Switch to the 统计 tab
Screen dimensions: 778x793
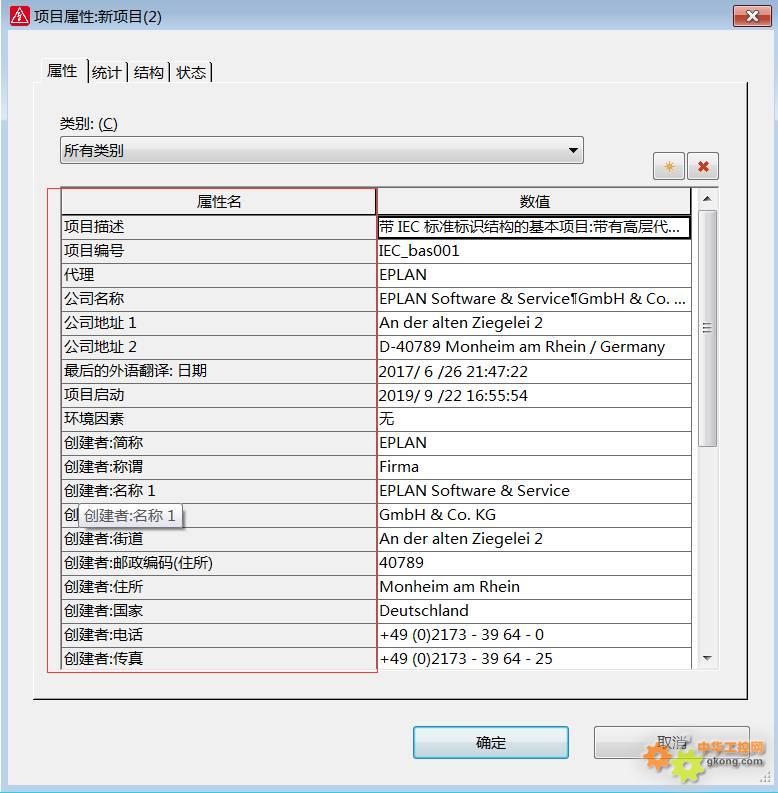pyautogui.click(x=106, y=72)
